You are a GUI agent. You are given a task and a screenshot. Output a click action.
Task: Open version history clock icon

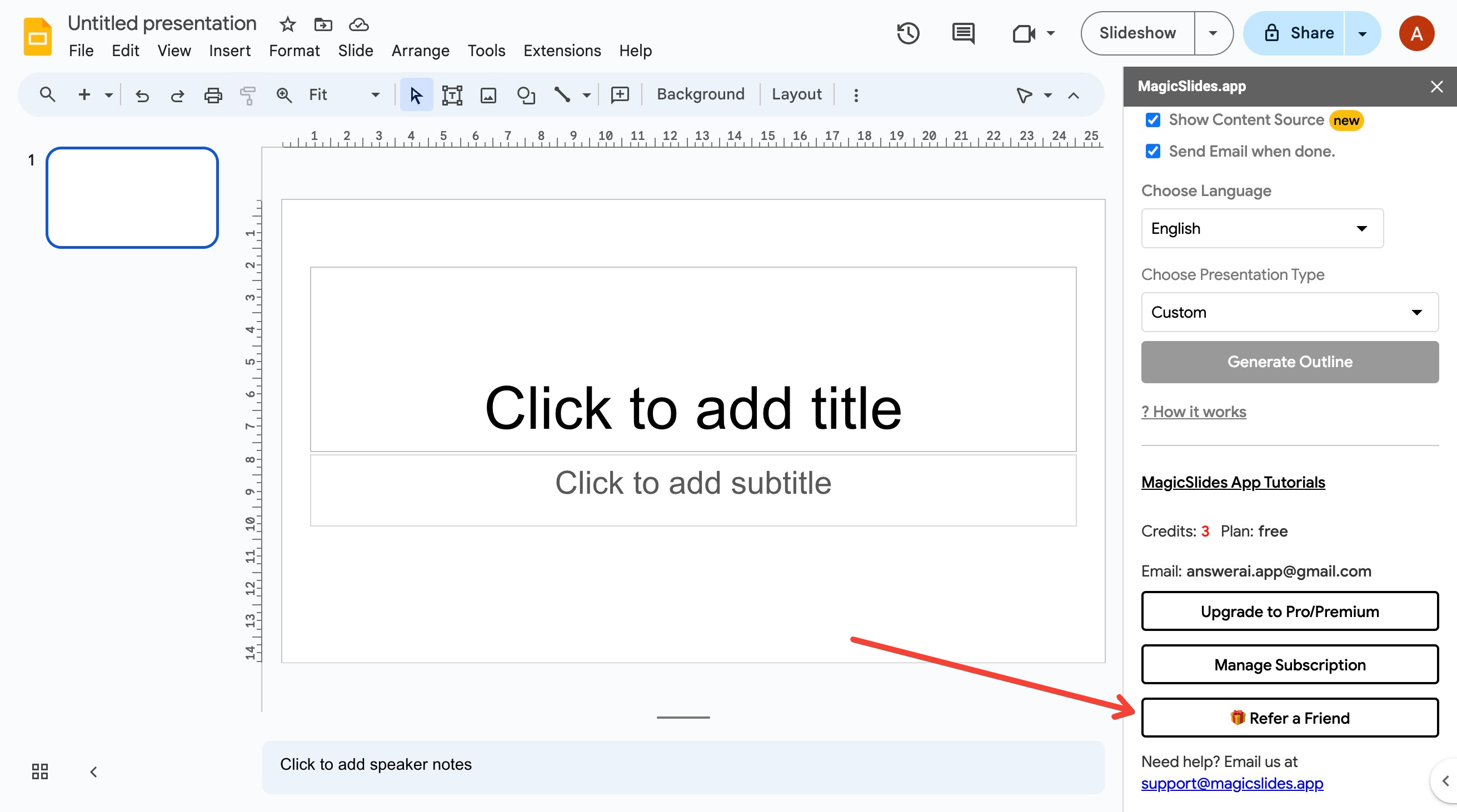(x=907, y=33)
